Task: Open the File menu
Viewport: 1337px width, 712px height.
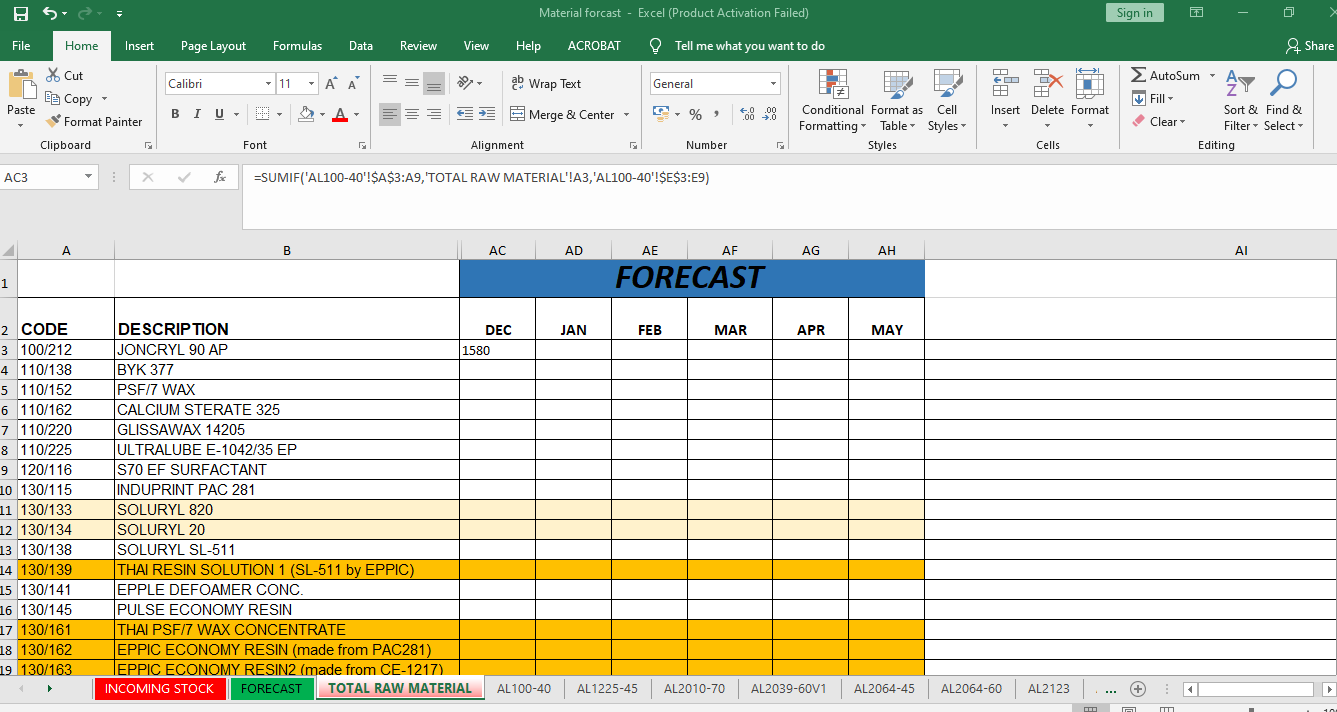Action: click(x=21, y=46)
